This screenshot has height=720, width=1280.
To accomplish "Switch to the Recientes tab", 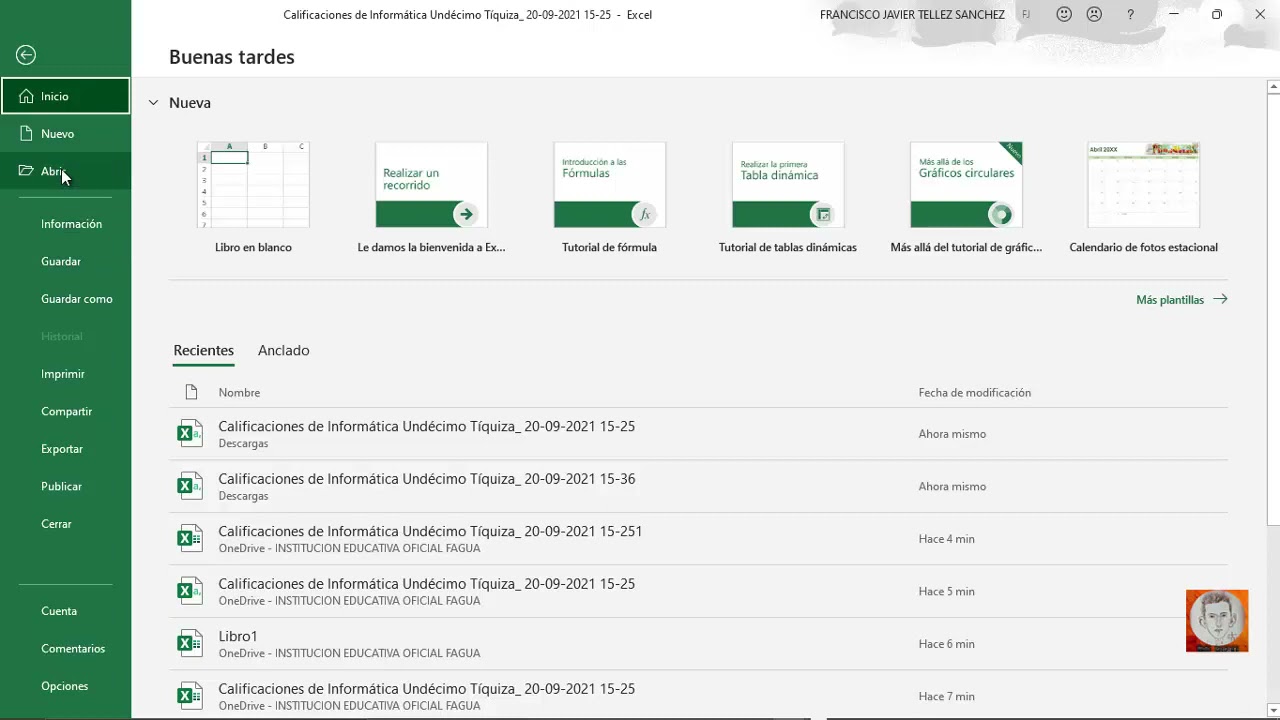I will pos(203,350).
